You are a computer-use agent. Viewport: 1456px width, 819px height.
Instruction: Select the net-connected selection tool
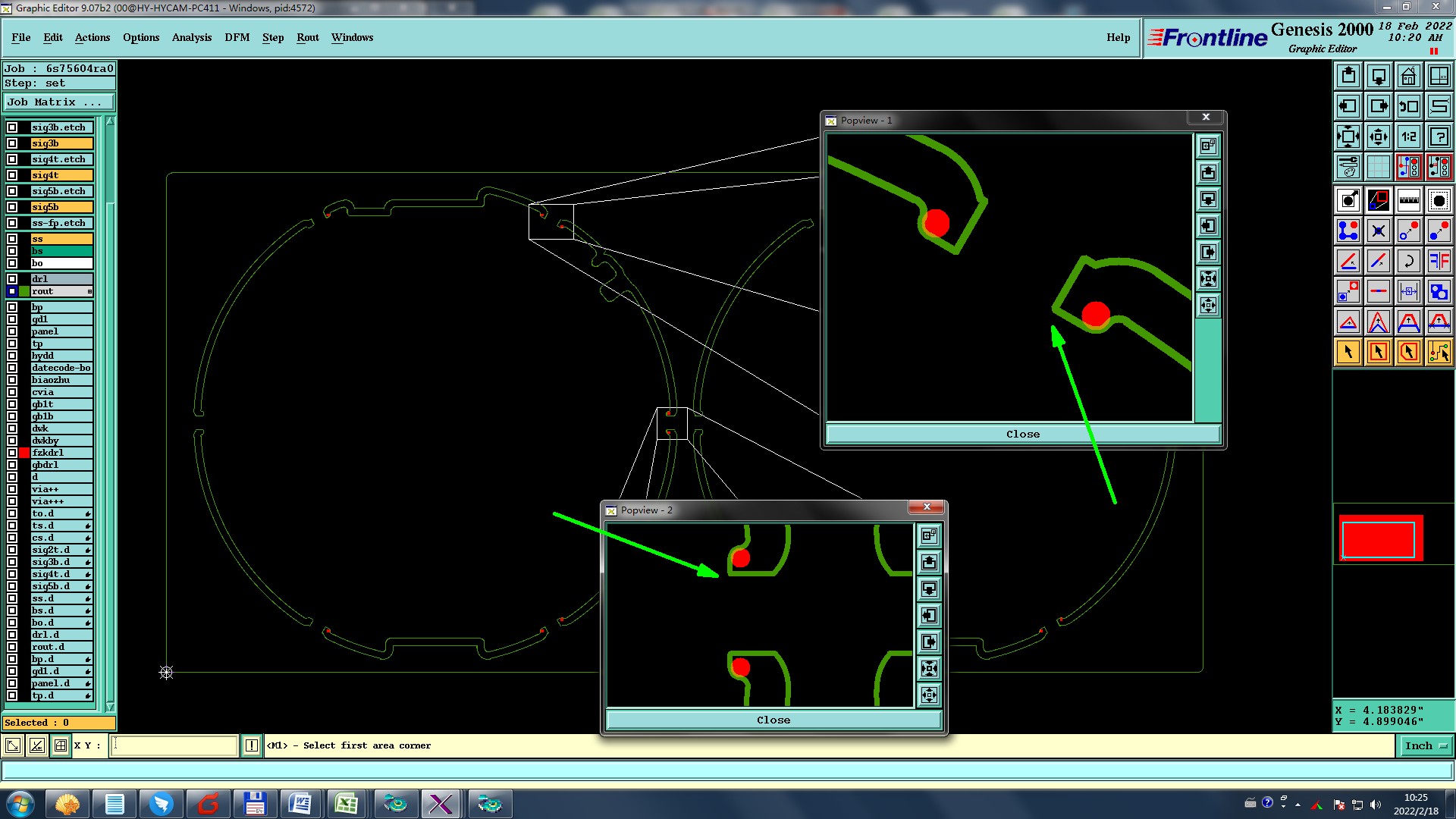click(x=1439, y=352)
